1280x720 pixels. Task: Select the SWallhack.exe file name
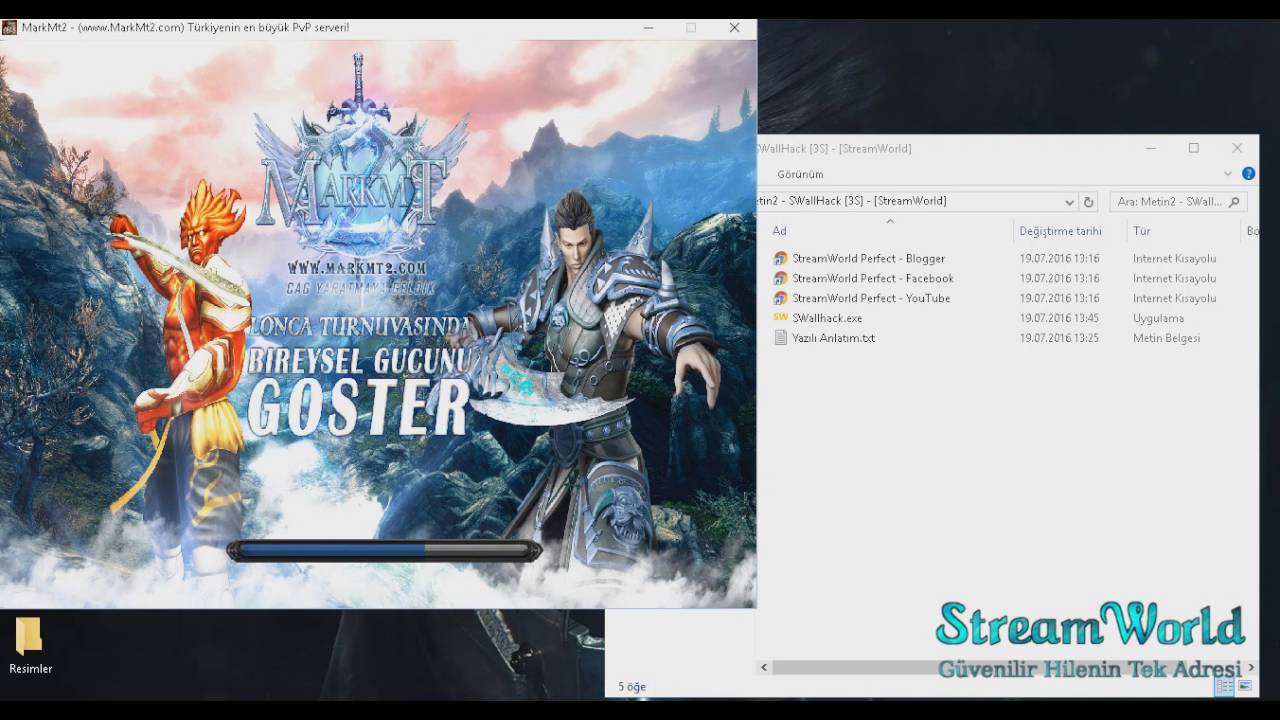(x=827, y=318)
